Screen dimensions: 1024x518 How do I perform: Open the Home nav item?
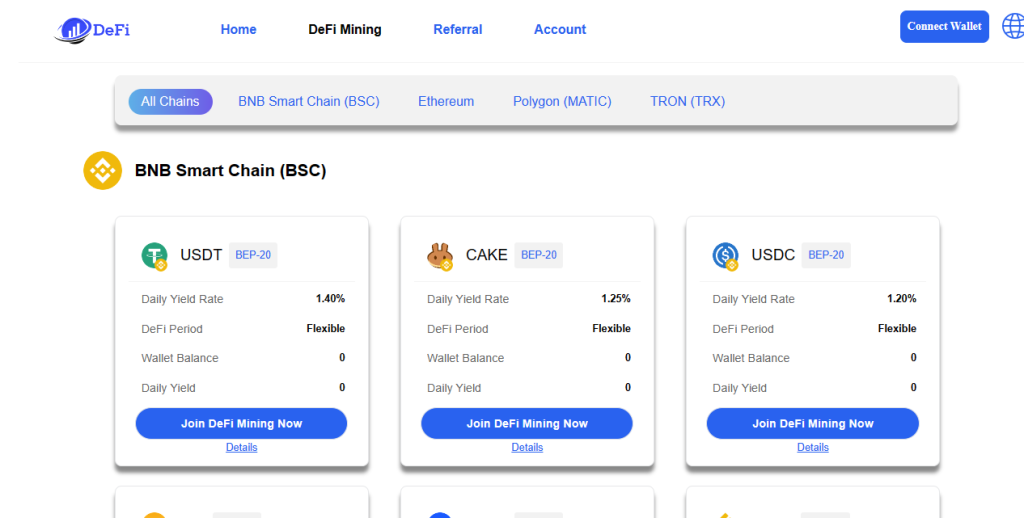tap(238, 29)
